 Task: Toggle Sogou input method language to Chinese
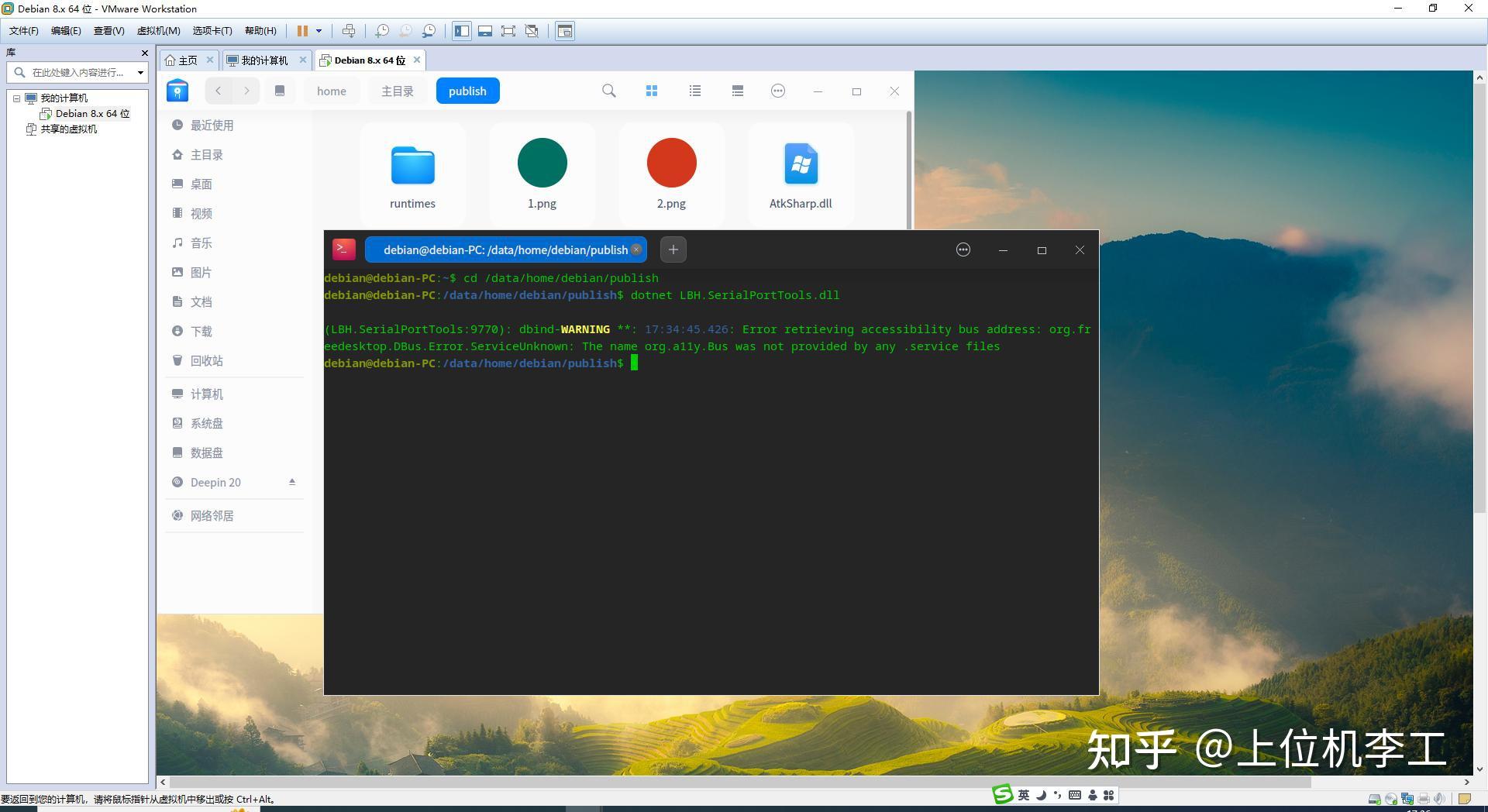tap(1022, 795)
